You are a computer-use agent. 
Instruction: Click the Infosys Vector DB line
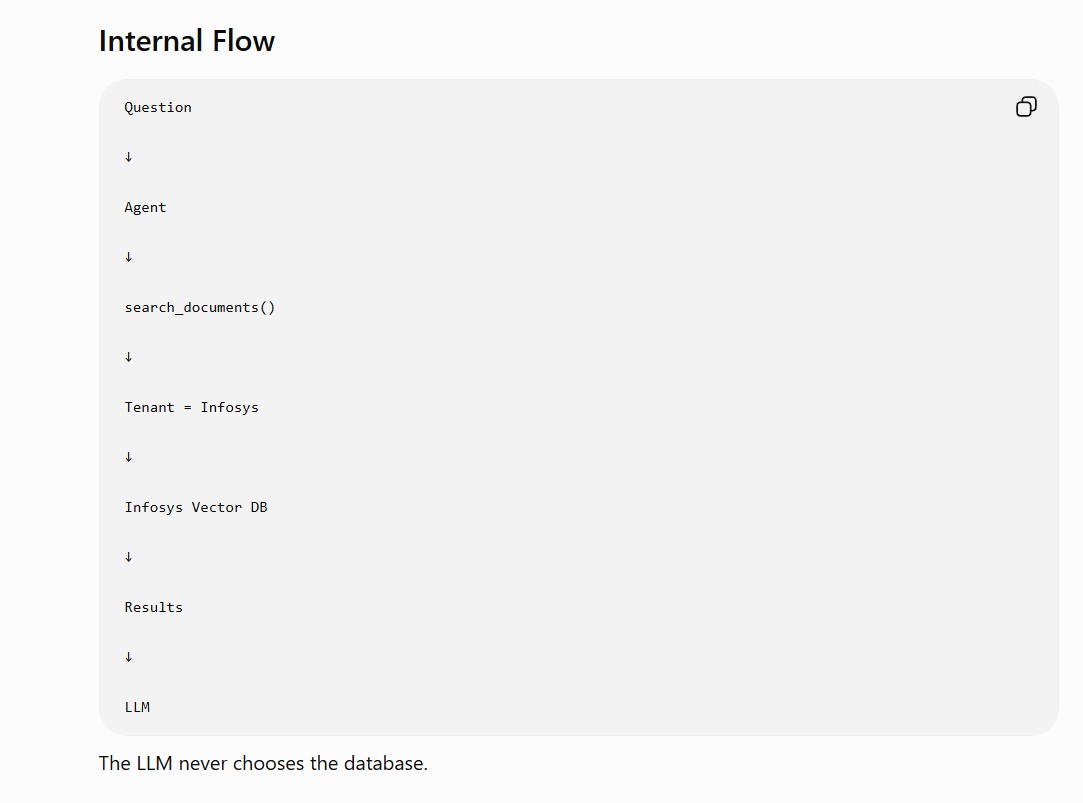tap(195, 507)
